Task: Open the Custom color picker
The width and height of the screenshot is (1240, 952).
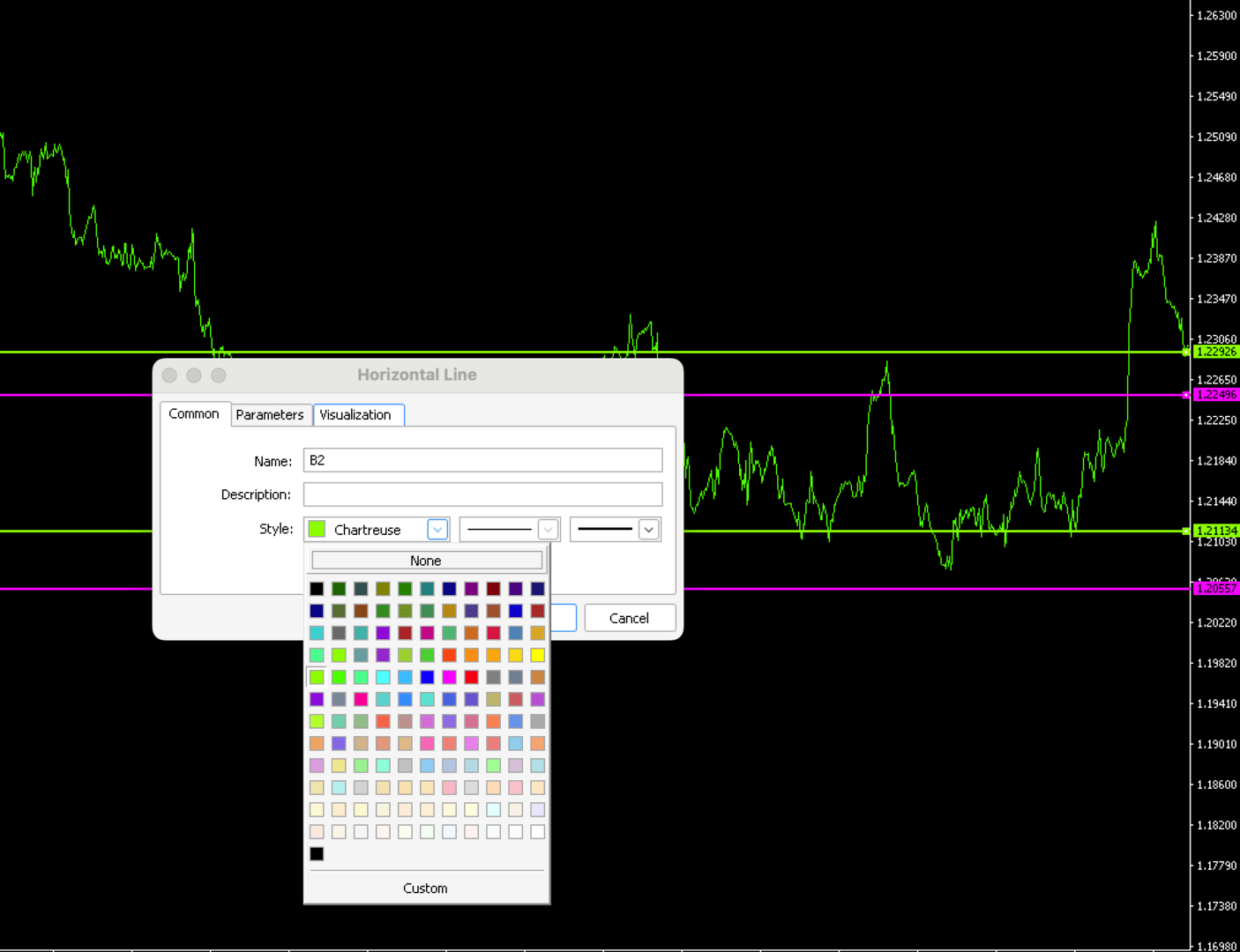Action: tap(426, 889)
